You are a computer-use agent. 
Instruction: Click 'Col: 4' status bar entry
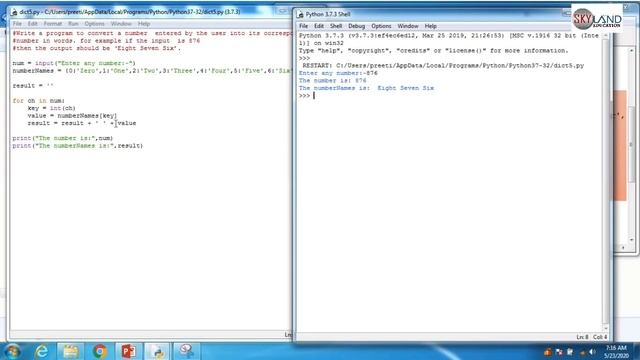600,337
